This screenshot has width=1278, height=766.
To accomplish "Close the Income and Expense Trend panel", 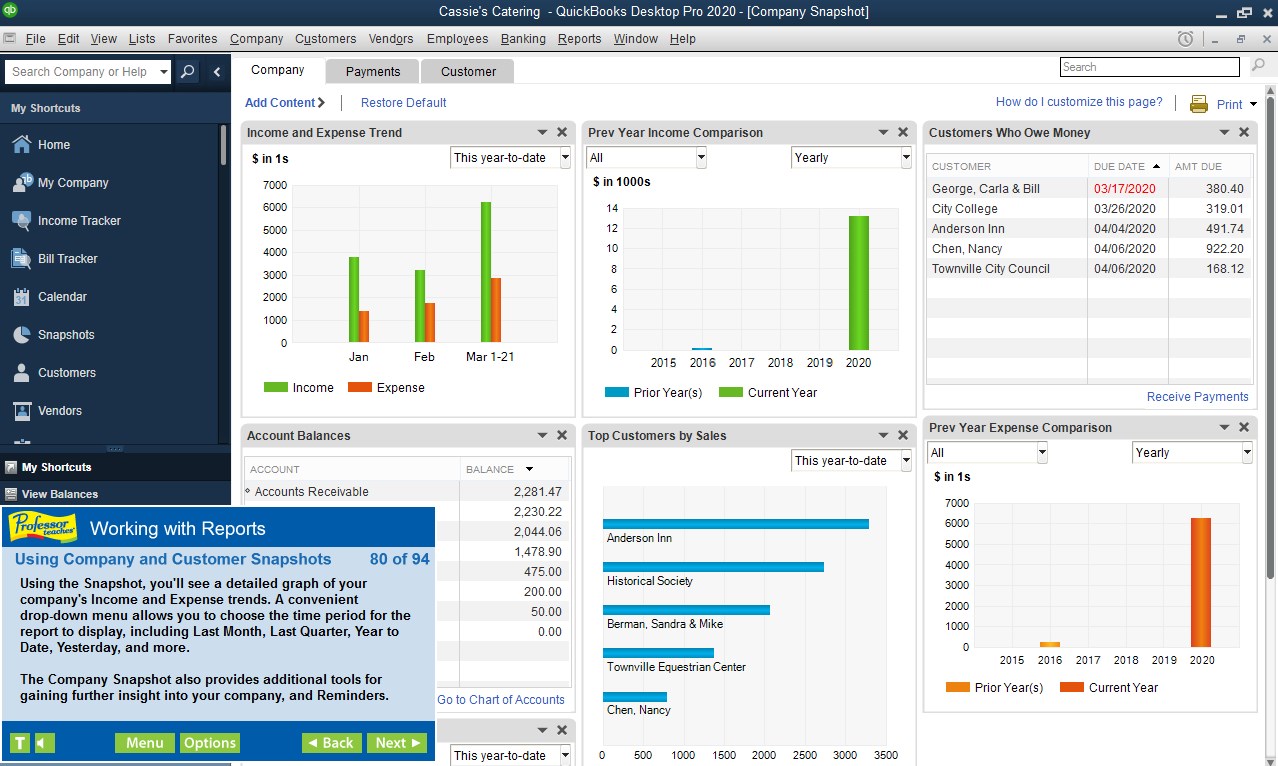I will (562, 132).
